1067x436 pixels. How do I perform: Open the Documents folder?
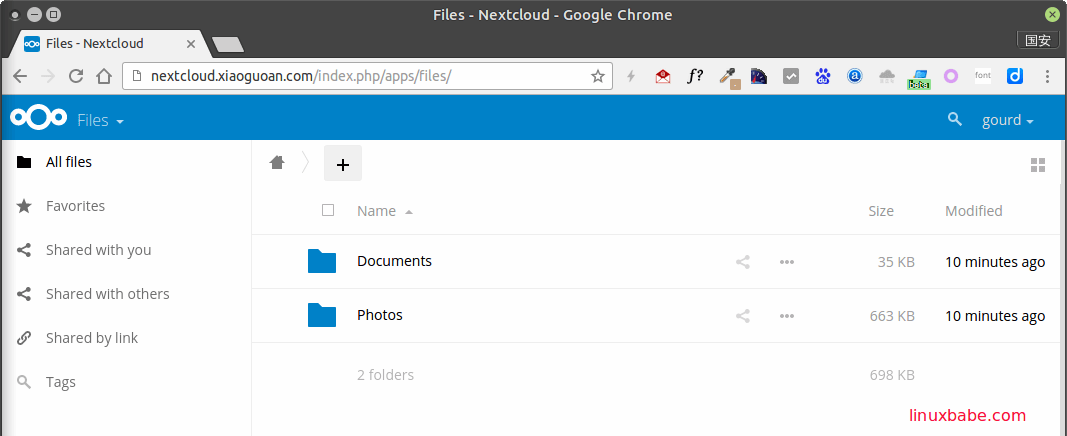pos(394,261)
